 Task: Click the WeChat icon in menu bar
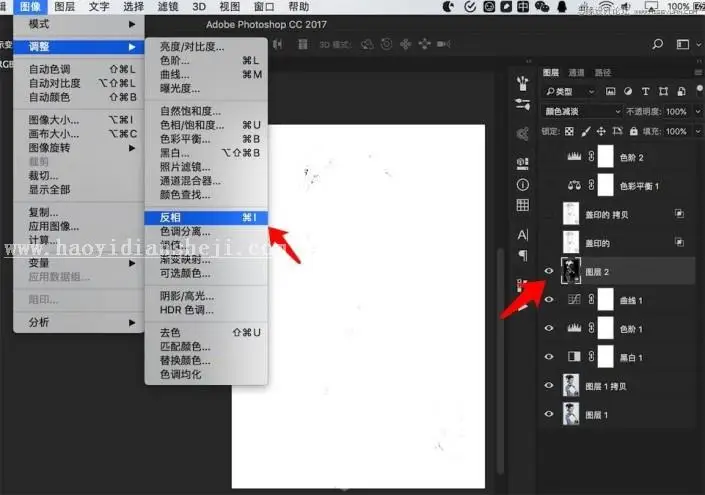pyautogui.click(x=542, y=6)
